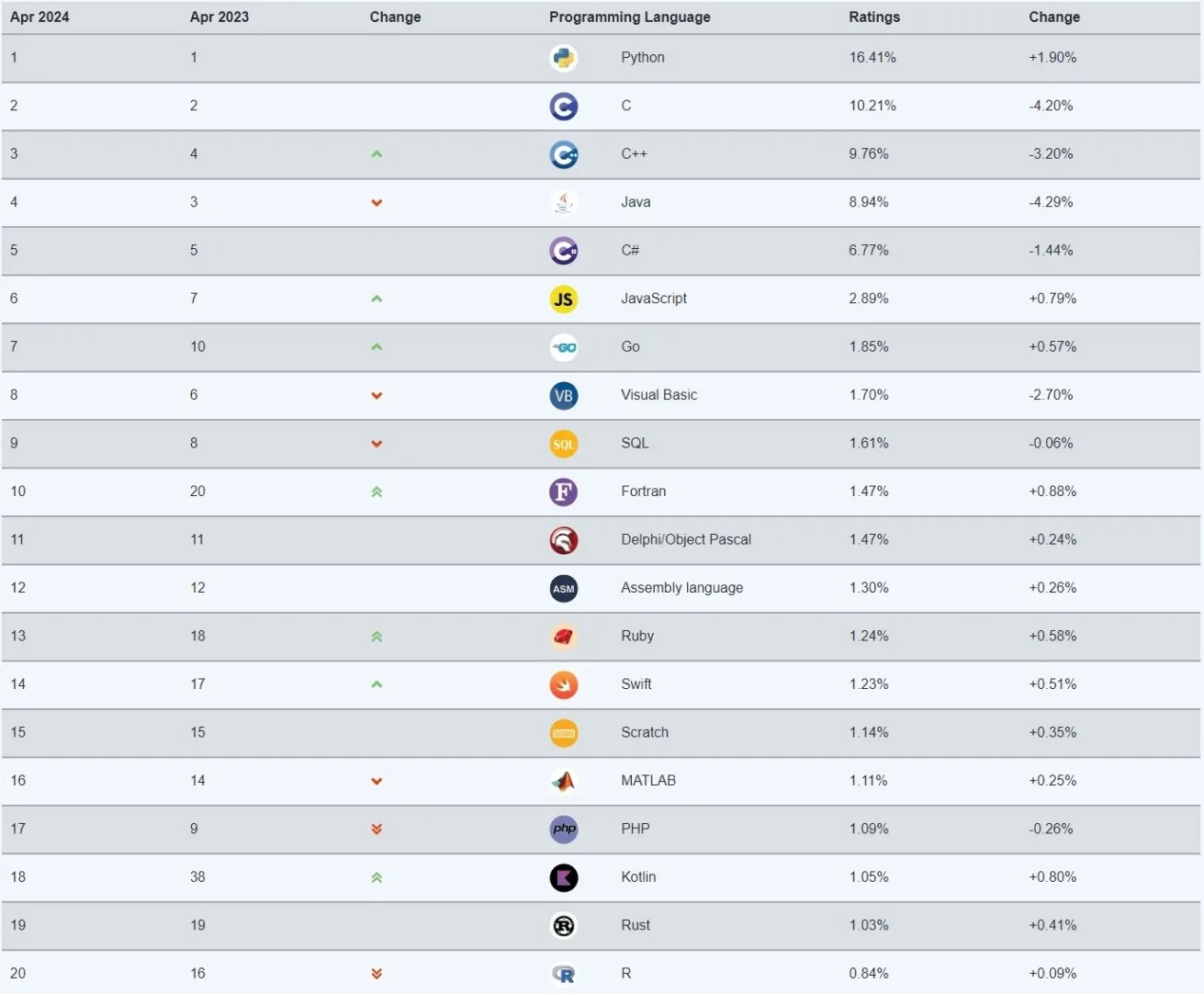Click the Programming Language column header
Viewport: 1204px width, 994px height.
coord(630,17)
